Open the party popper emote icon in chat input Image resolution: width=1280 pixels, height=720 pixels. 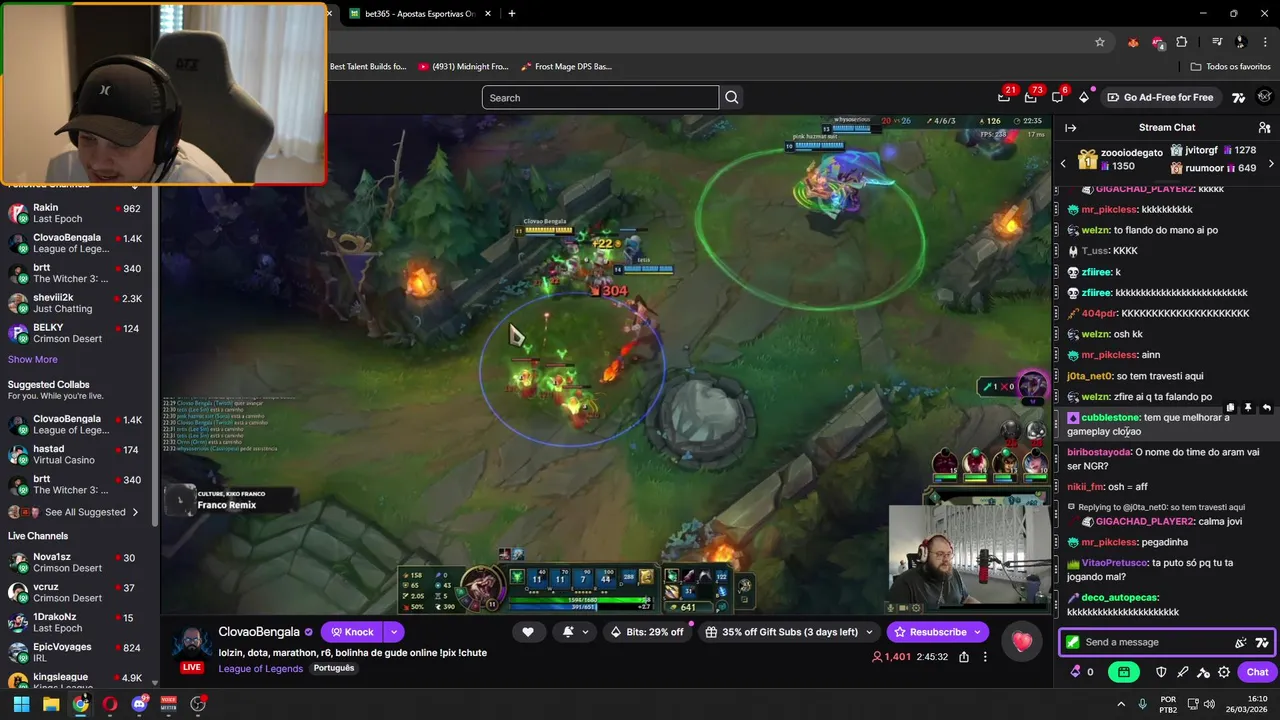(x=1241, y=642)
